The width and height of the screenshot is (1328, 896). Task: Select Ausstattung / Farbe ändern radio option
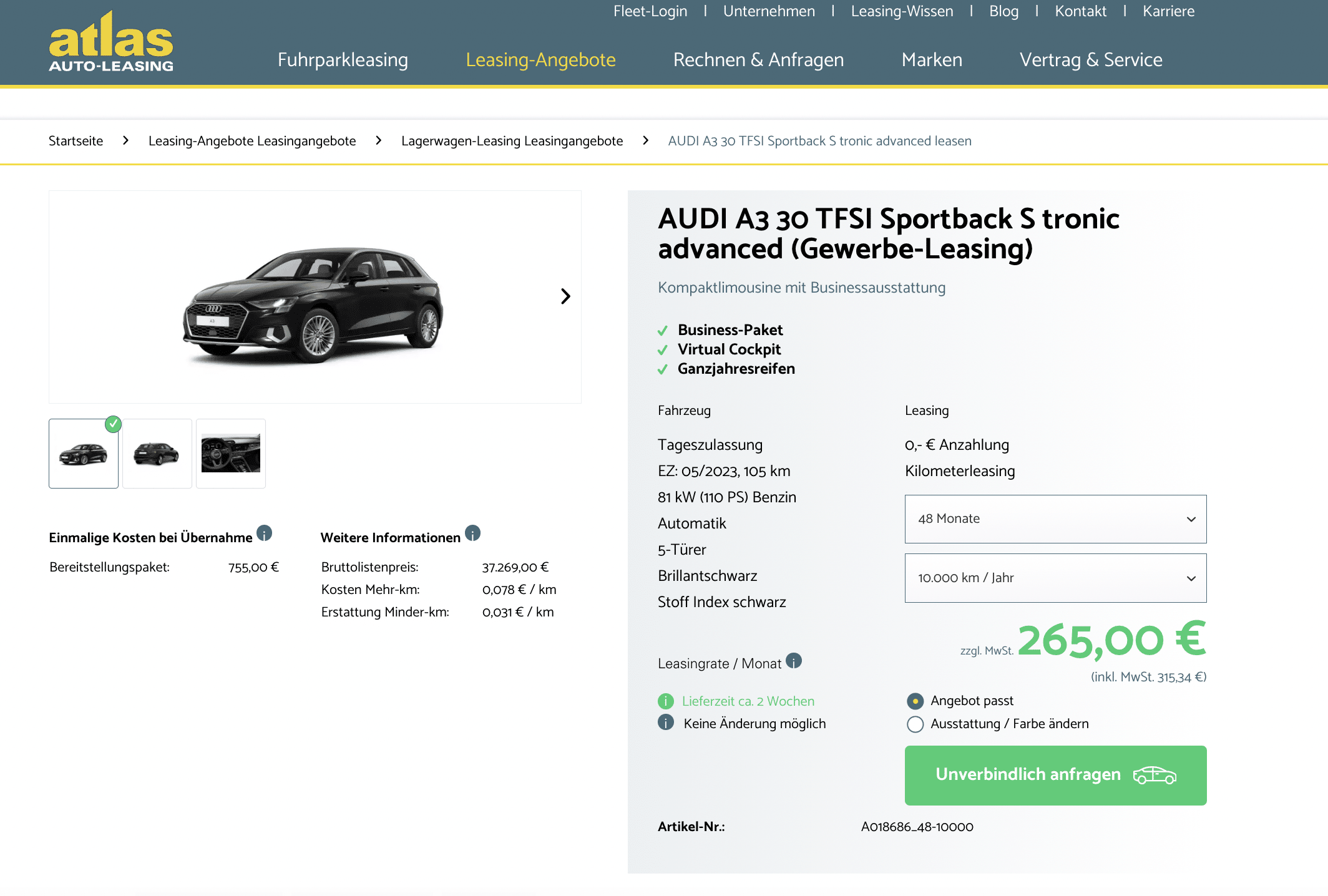(915, 724)
